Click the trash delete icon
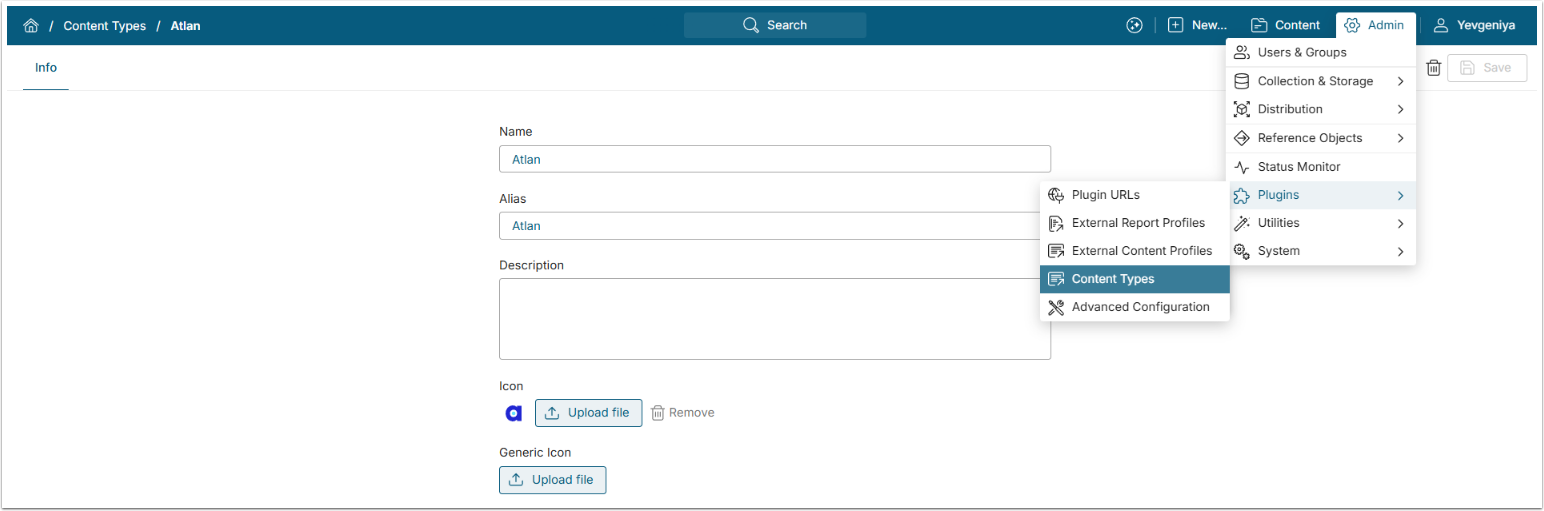This screenshot has width=1544, height=511. tap(1433, 68)
